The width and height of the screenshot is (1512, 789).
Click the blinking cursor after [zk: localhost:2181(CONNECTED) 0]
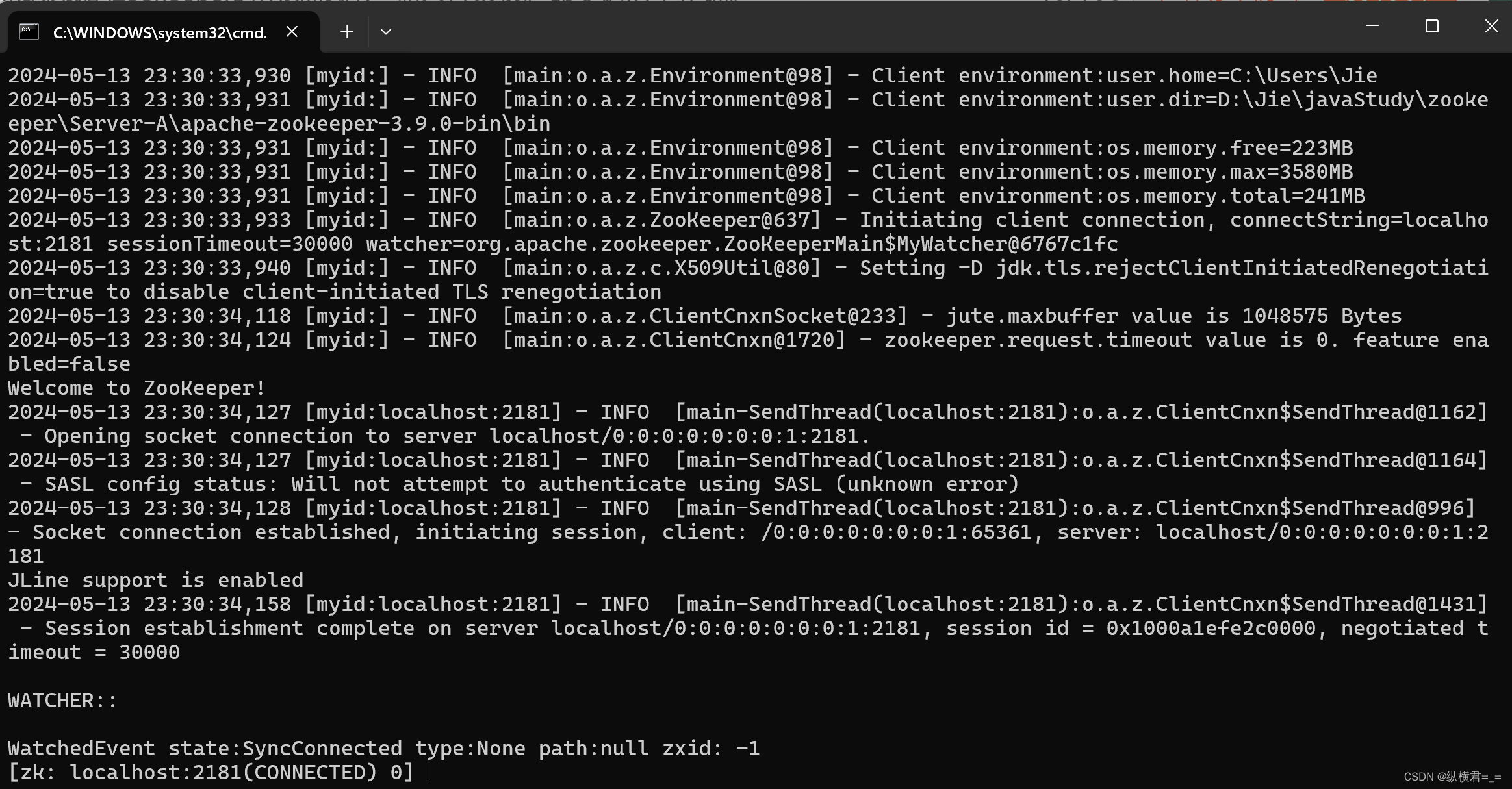click(429, 771)
